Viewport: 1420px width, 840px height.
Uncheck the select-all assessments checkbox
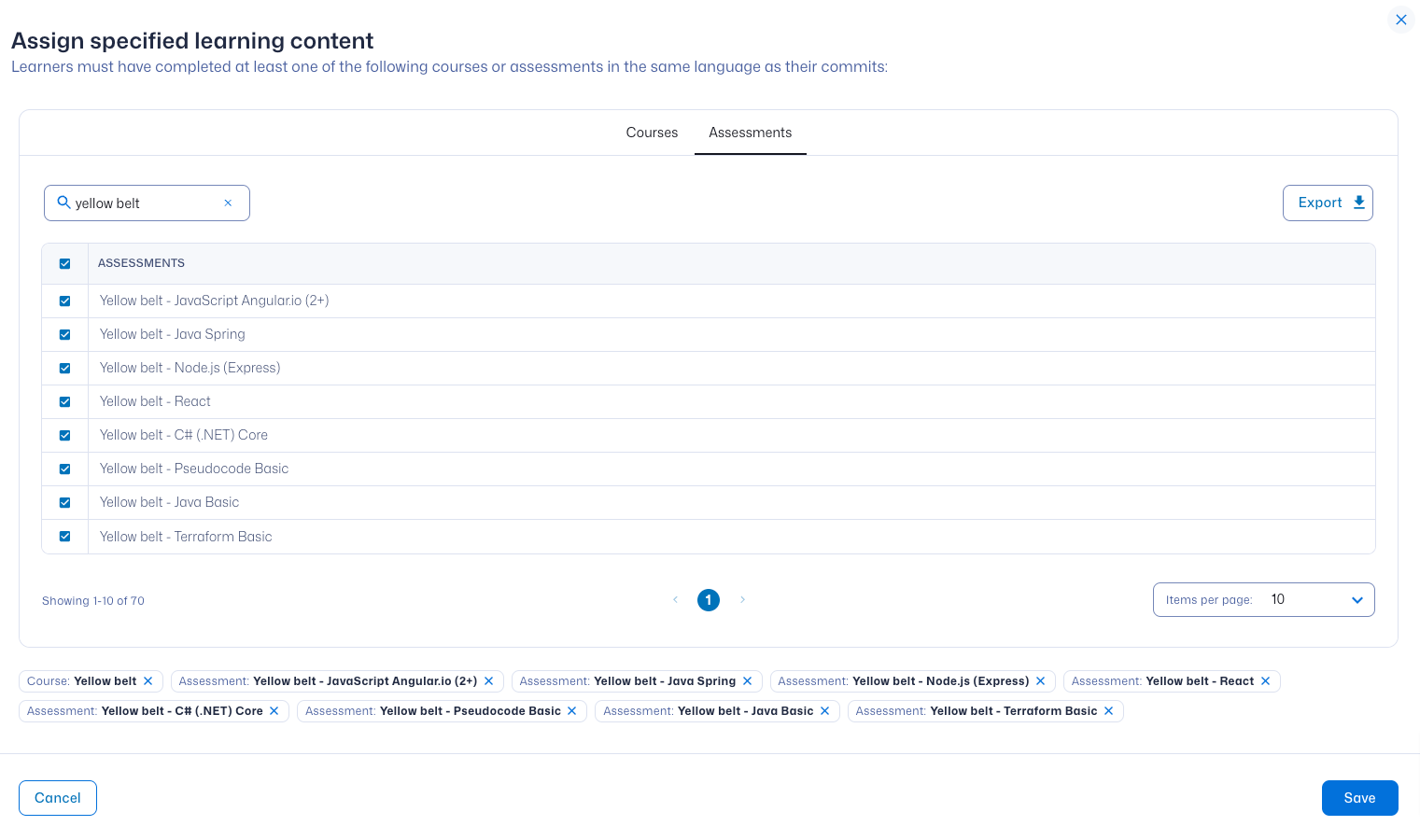click(x=65, y=264)
